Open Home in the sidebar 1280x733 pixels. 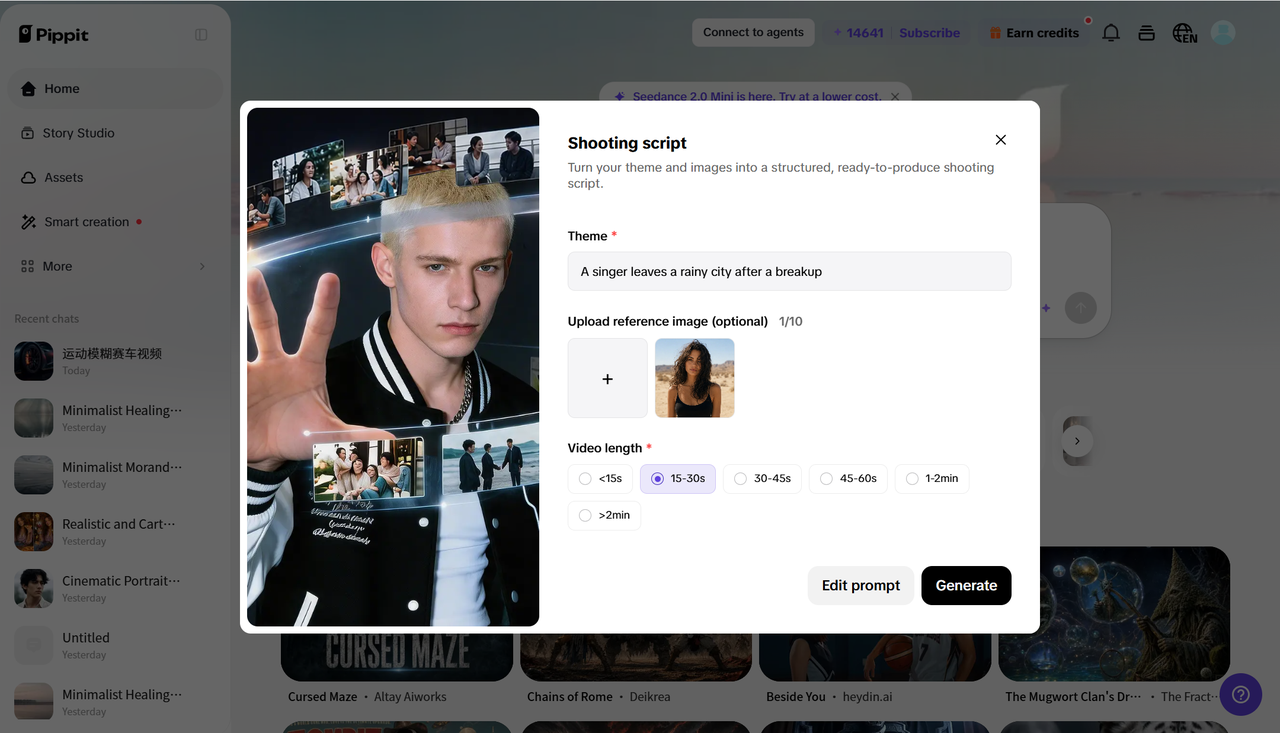115,89
